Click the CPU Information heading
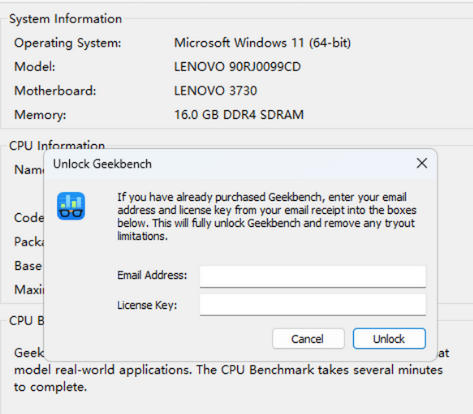This screenshot has width=473, height=414. pyautogui.click(x=57, y=145)
